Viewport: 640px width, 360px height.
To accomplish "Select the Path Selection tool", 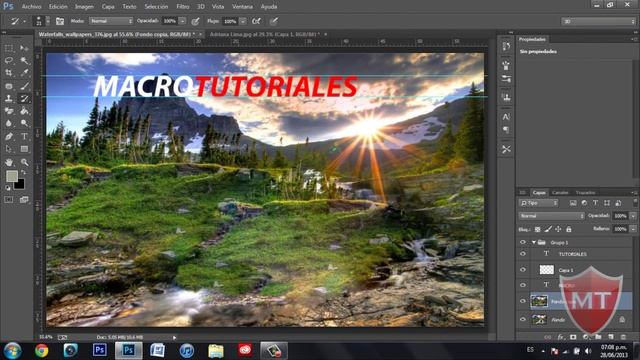I will [9, 149].
